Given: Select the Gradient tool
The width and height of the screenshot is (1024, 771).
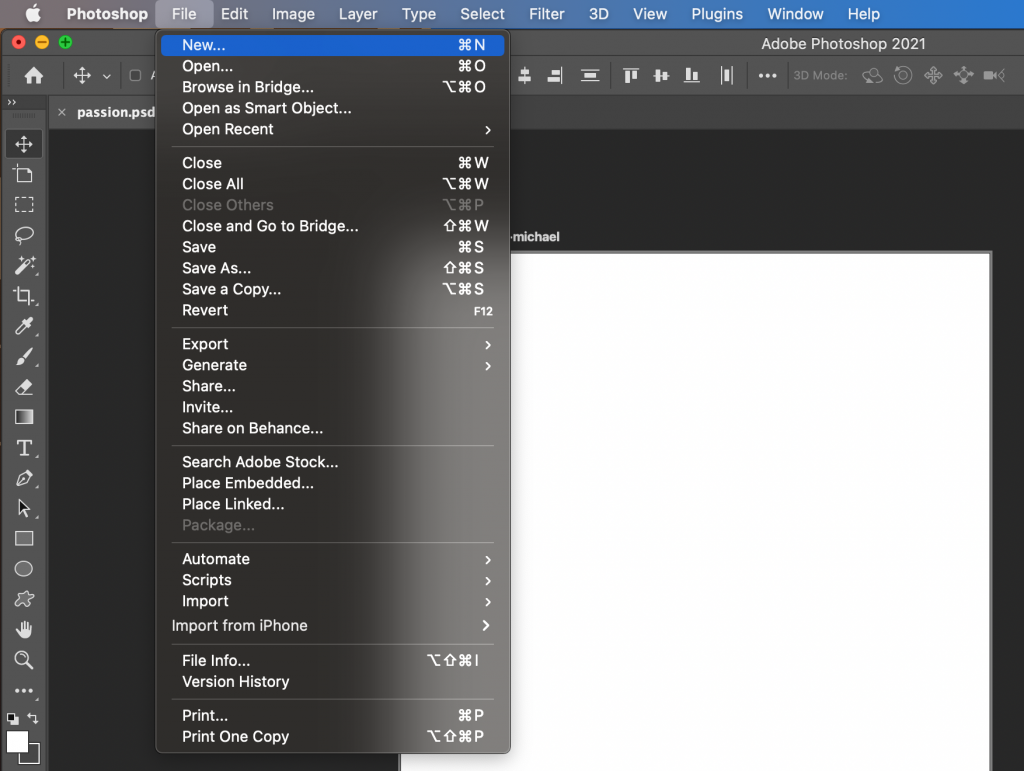Looking at the screenshot, I should pos(24,417).
